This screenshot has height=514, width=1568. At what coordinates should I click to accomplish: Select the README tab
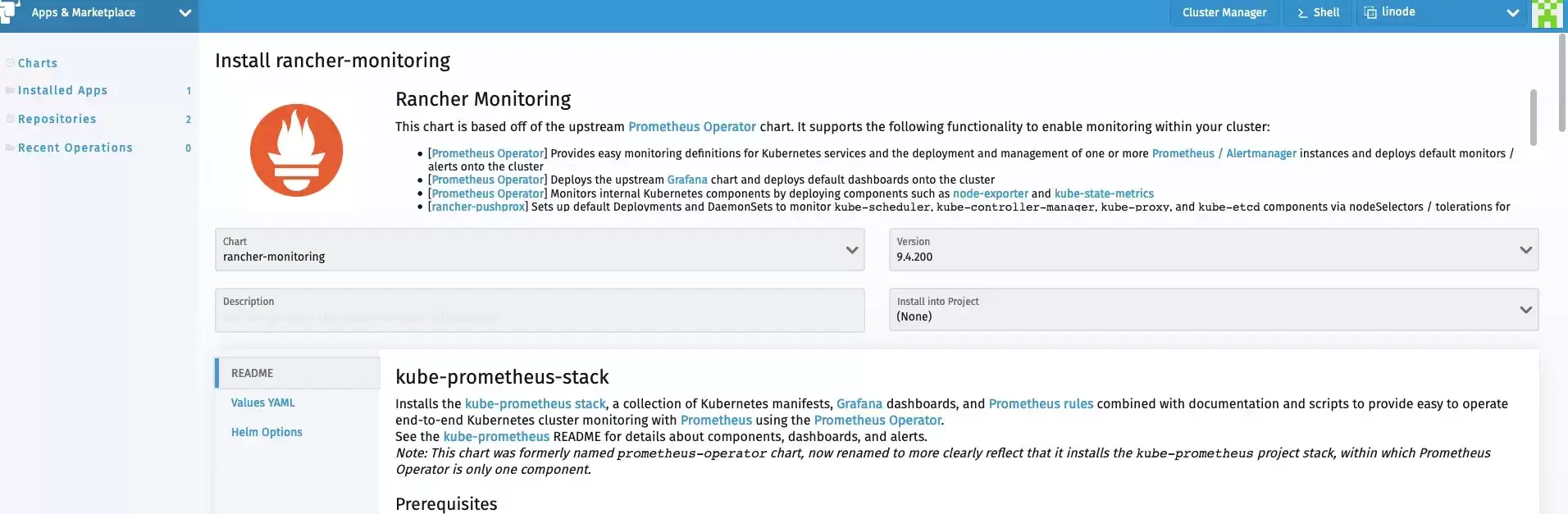(299, 373)
